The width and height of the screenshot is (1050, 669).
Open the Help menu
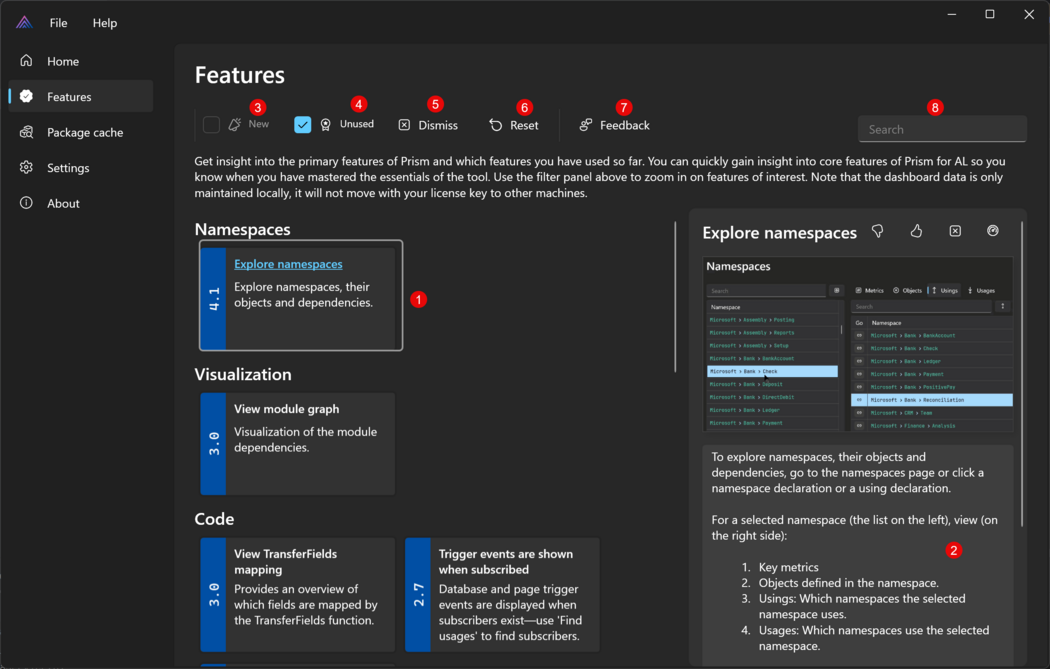pyautogui.click(x=105, y=23)
